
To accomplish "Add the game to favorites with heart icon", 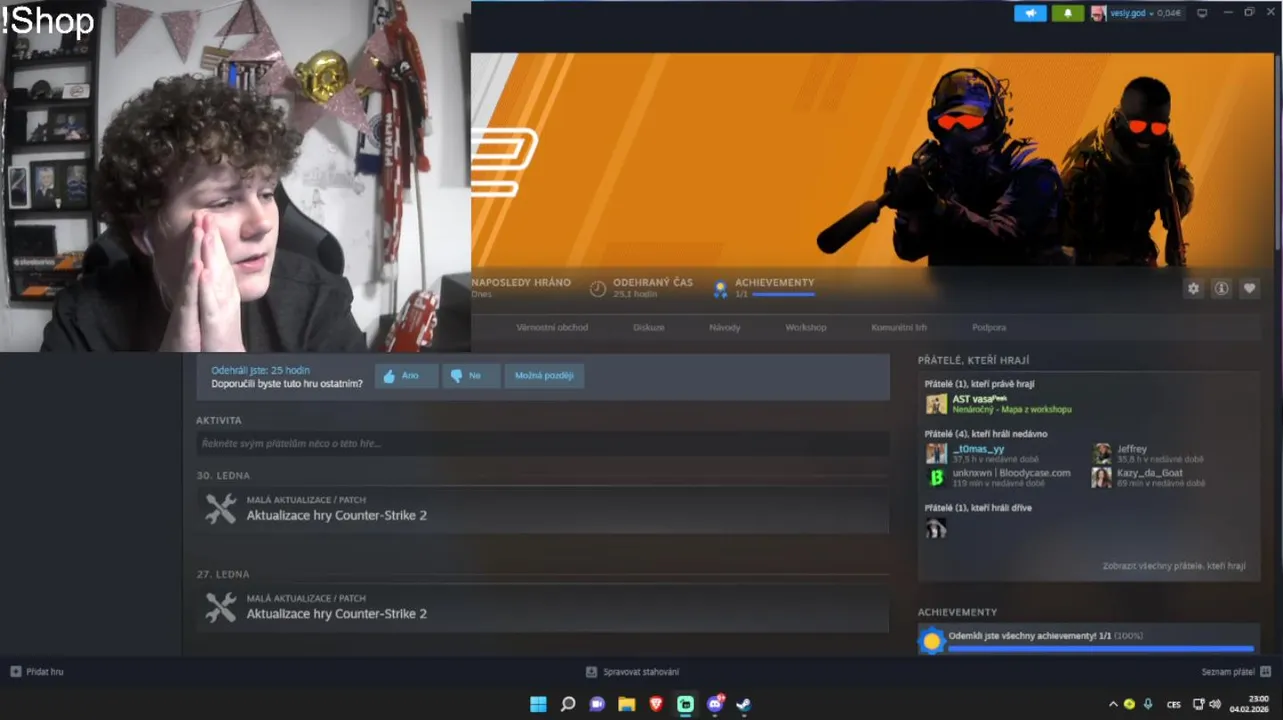I will pos(1249,288).
